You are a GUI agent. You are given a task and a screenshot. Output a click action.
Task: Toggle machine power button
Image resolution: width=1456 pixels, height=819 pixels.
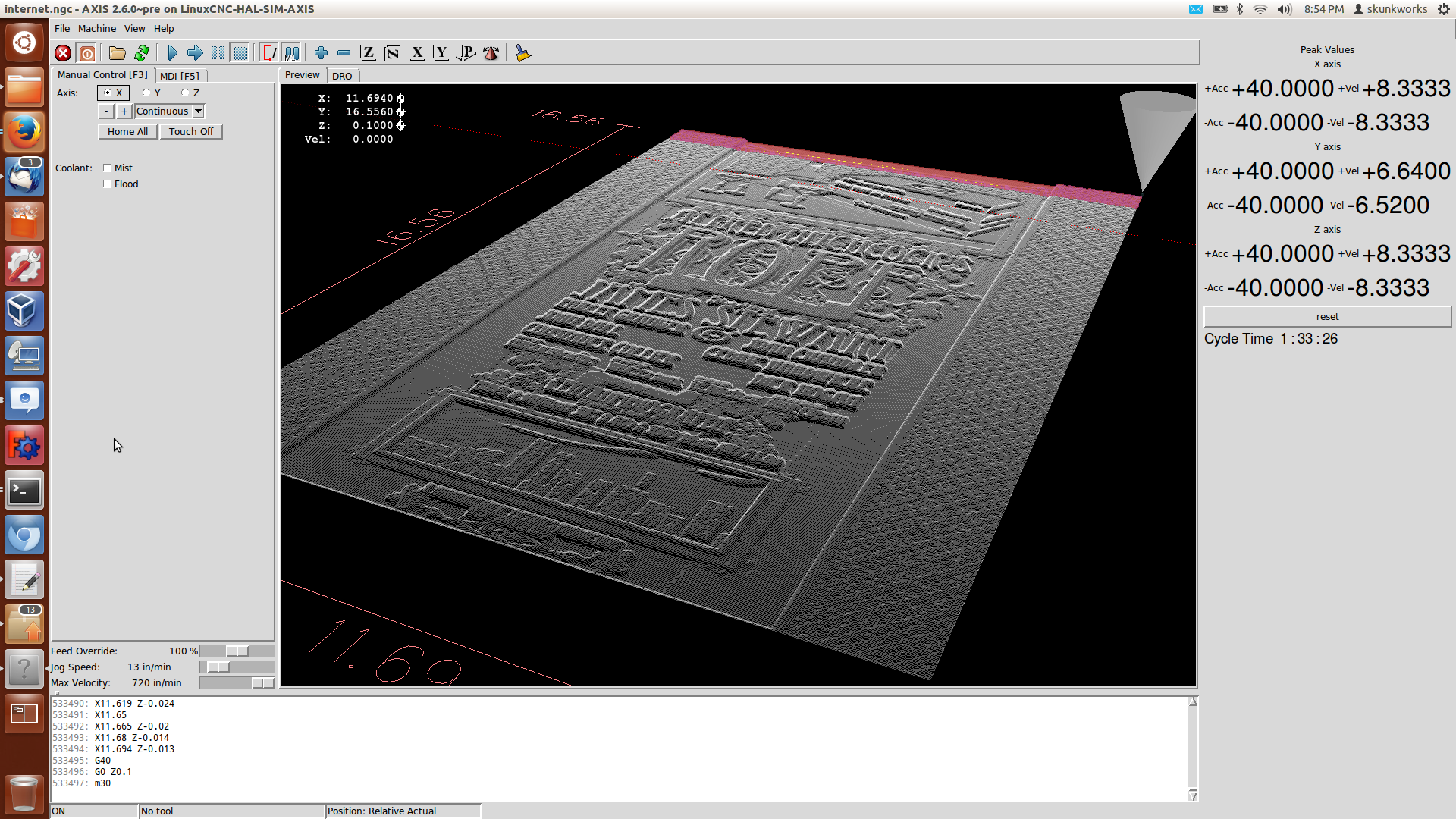click(87, 53)
